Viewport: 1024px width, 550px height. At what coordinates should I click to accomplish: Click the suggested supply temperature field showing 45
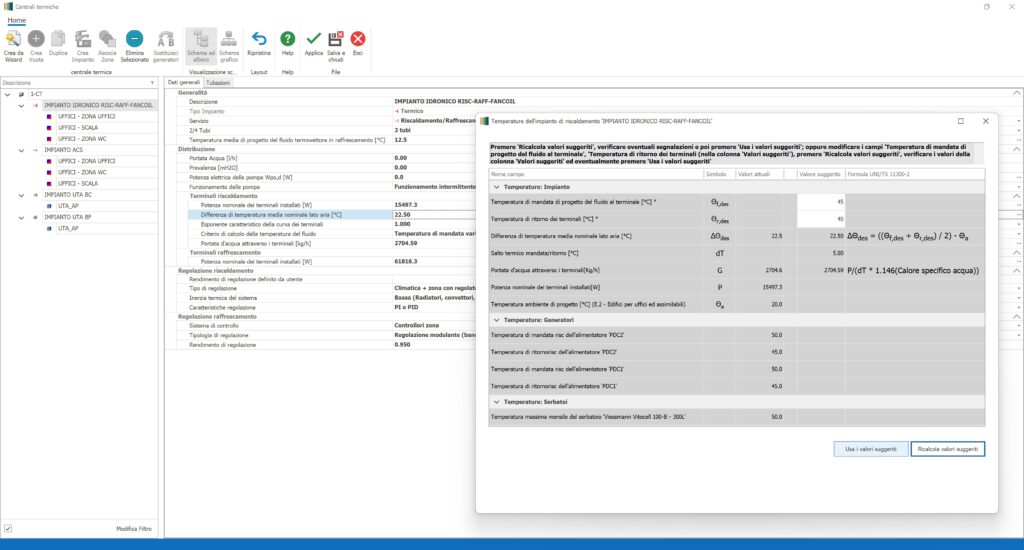coord(820,202)
